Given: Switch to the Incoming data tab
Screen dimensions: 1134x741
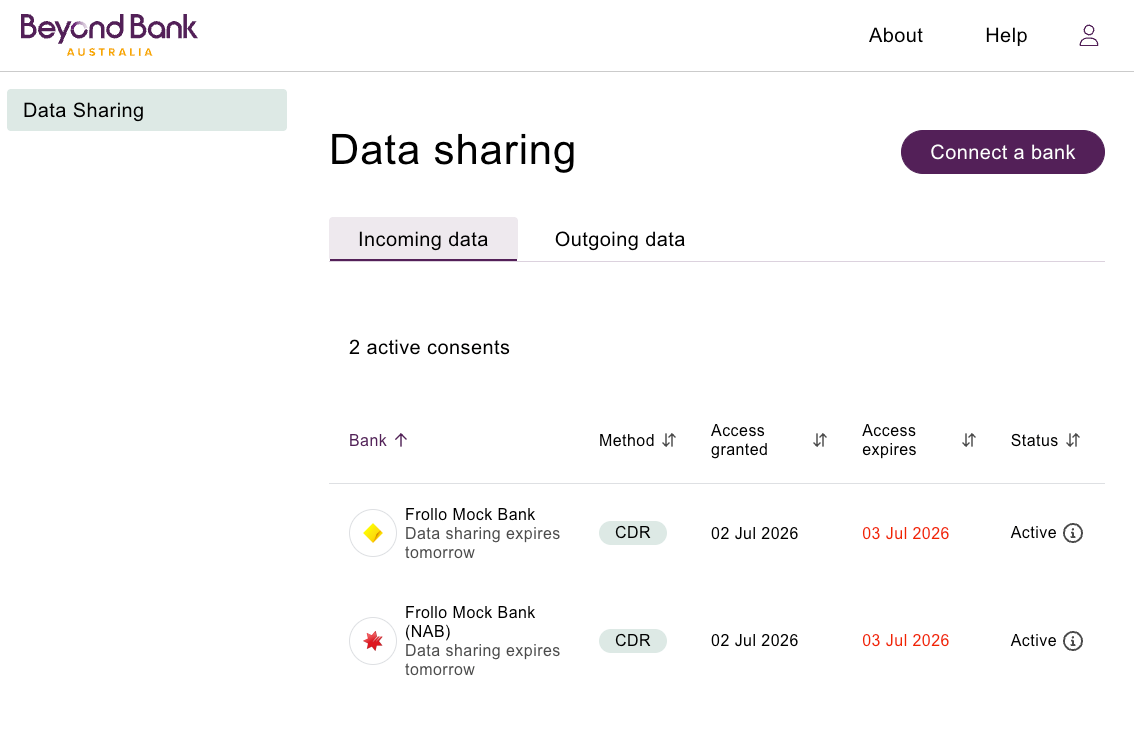Looking at the screenshot, I should (423, 239).
